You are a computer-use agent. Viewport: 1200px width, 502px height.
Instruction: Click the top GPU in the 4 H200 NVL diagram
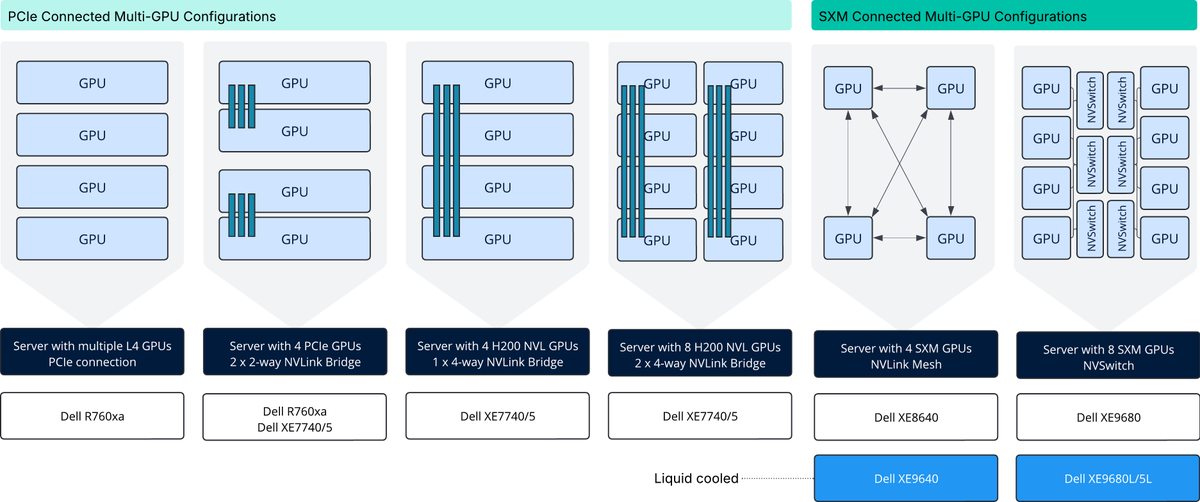497,83
